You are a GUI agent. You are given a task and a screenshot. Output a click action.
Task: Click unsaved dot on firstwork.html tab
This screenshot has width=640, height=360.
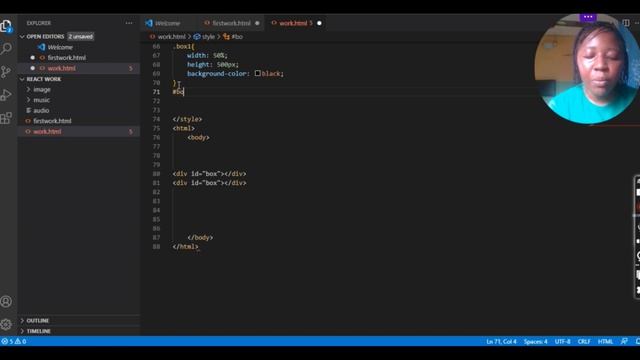pyautogui.click(x=257, y=23)
